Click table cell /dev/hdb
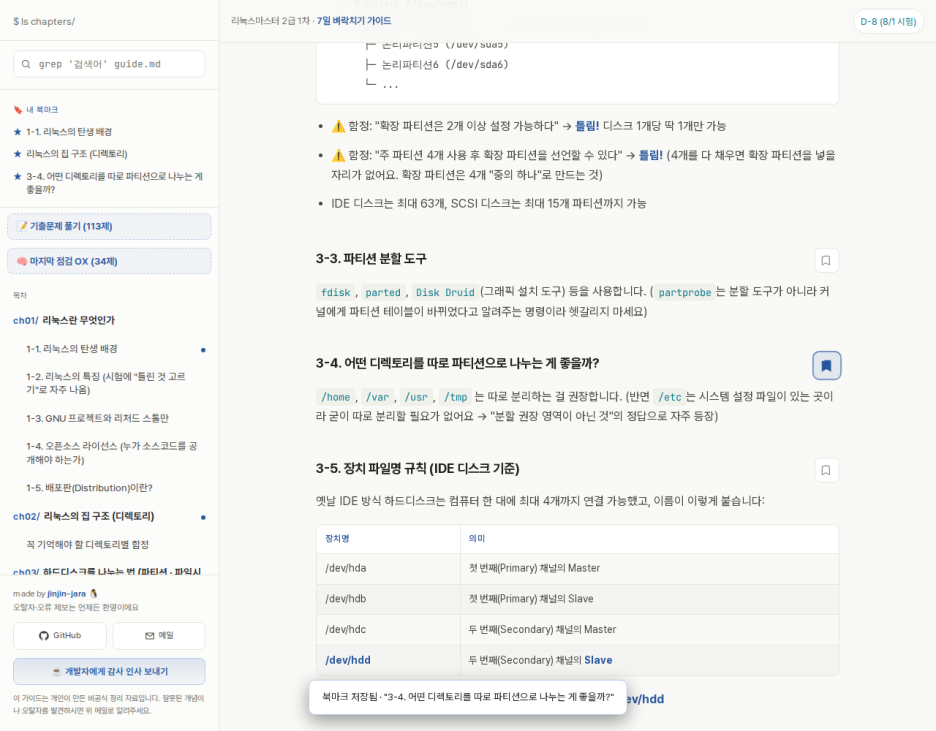The image size is (936, 731). [389, 599]
